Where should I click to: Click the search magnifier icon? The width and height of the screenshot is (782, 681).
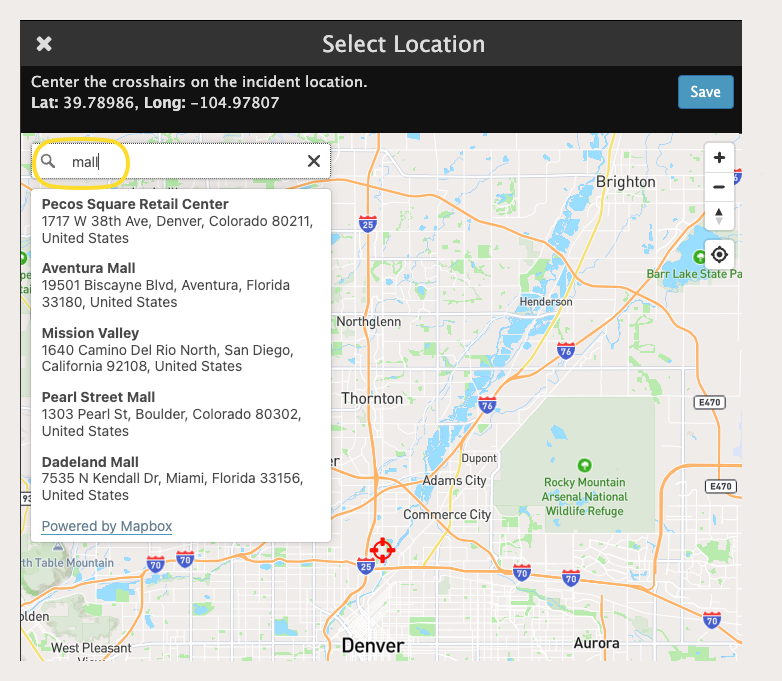tap(48, 161)
